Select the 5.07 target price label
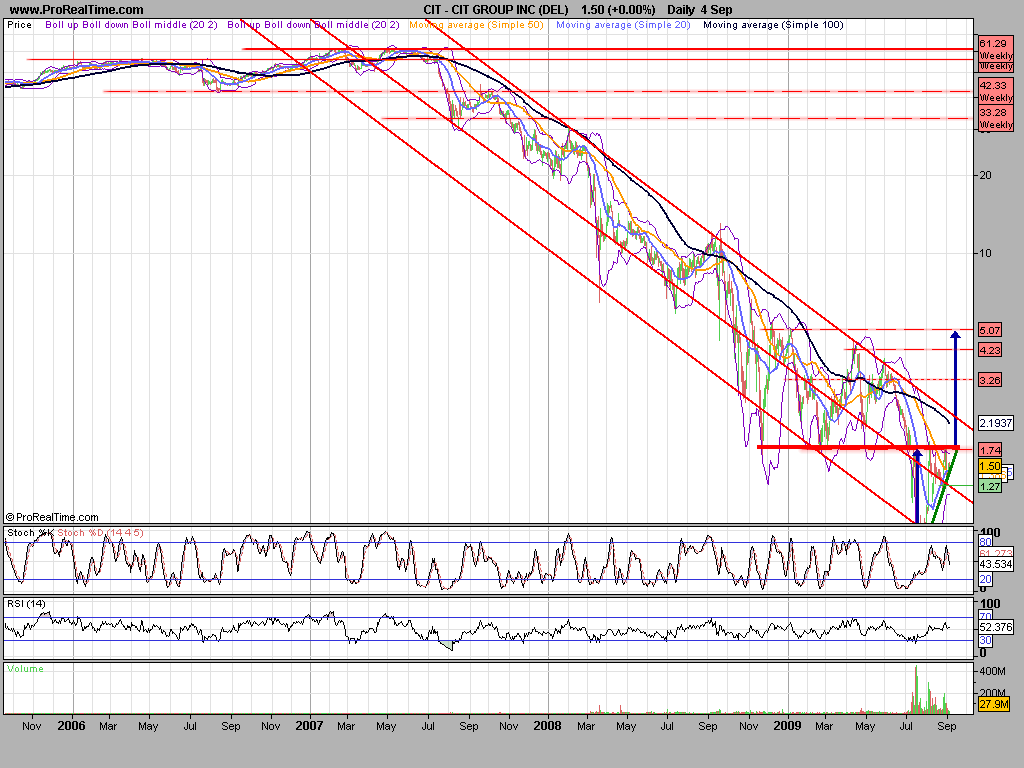 (x=990, y=330)
